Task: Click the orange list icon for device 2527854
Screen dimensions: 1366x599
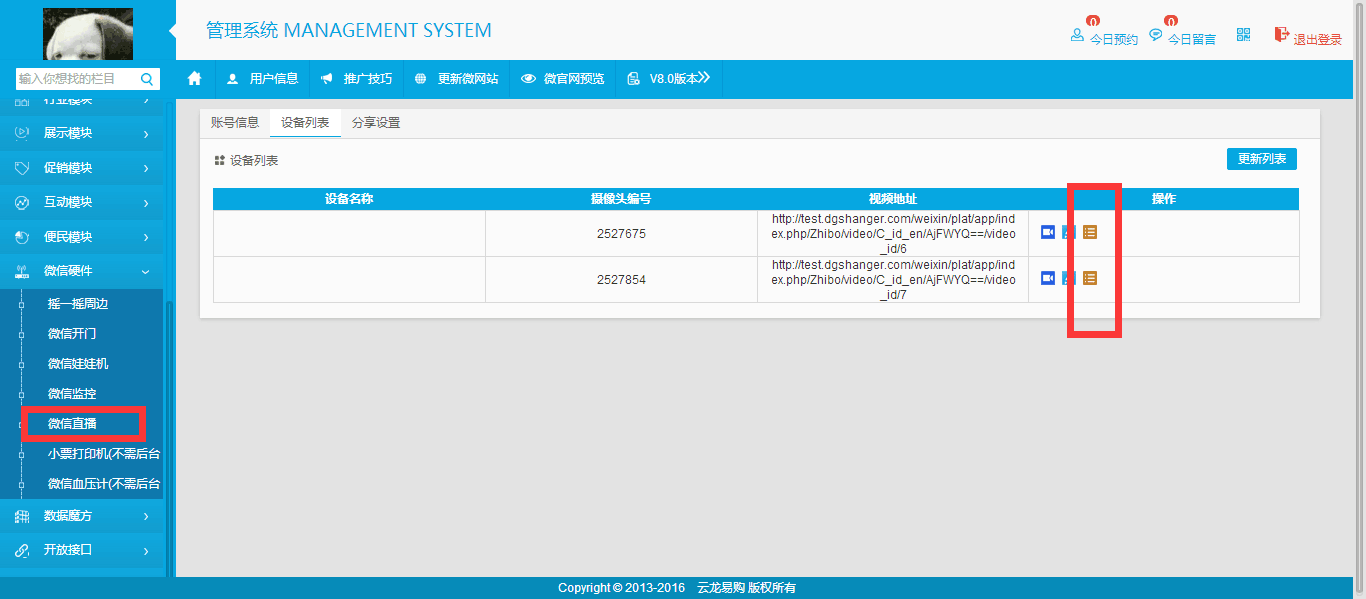Action: tap(1090, 278)
